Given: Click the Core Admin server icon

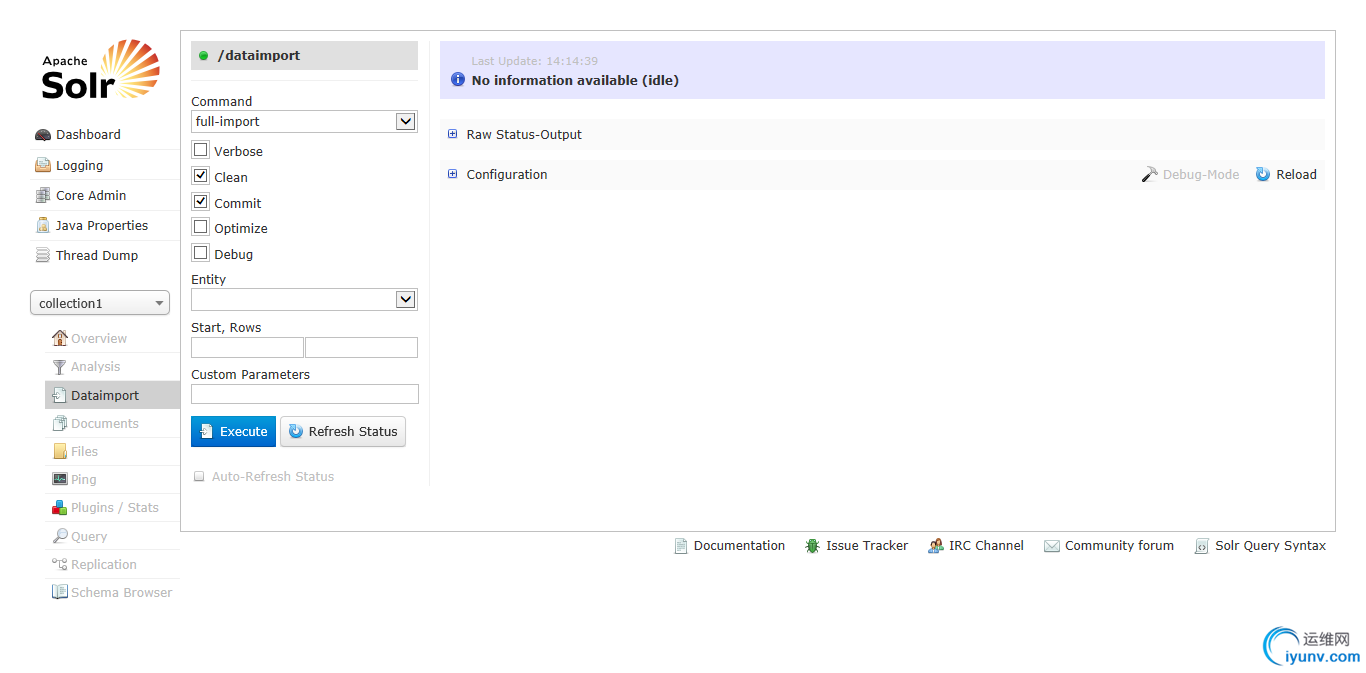Looking at the screenshot, I should (x=43, y=195).
